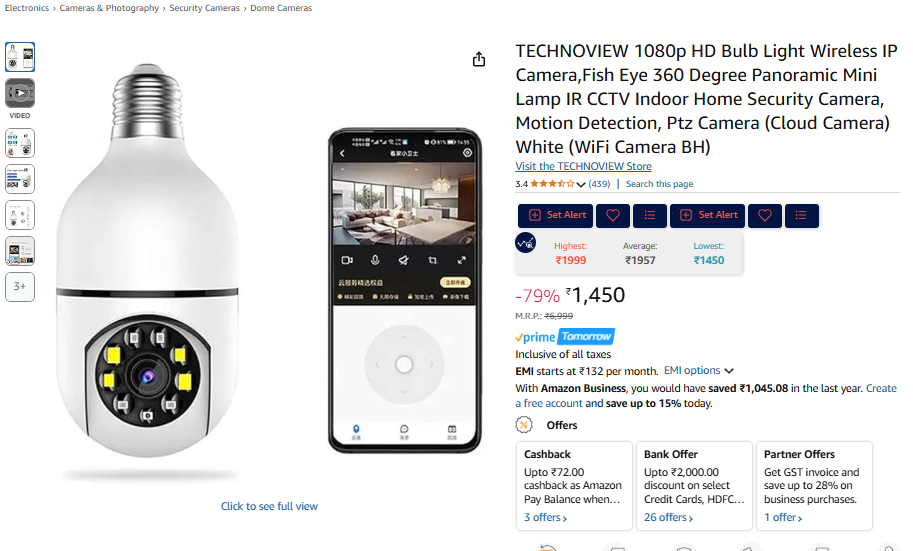The image size is (913, 551).
Task: Click the price history chart icon
Action: coord(526,242)
